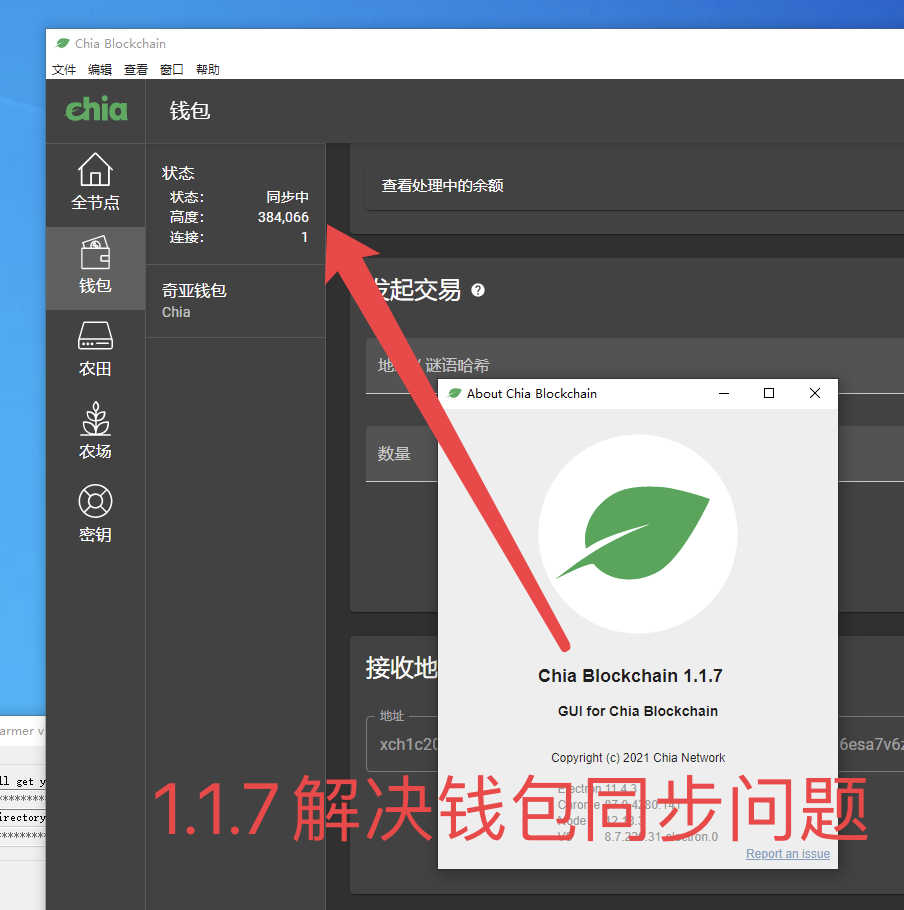This screenshot has height=910, width=904.
Task: Click the large leaf logo in About dialog
Action: tap(637, 534)
